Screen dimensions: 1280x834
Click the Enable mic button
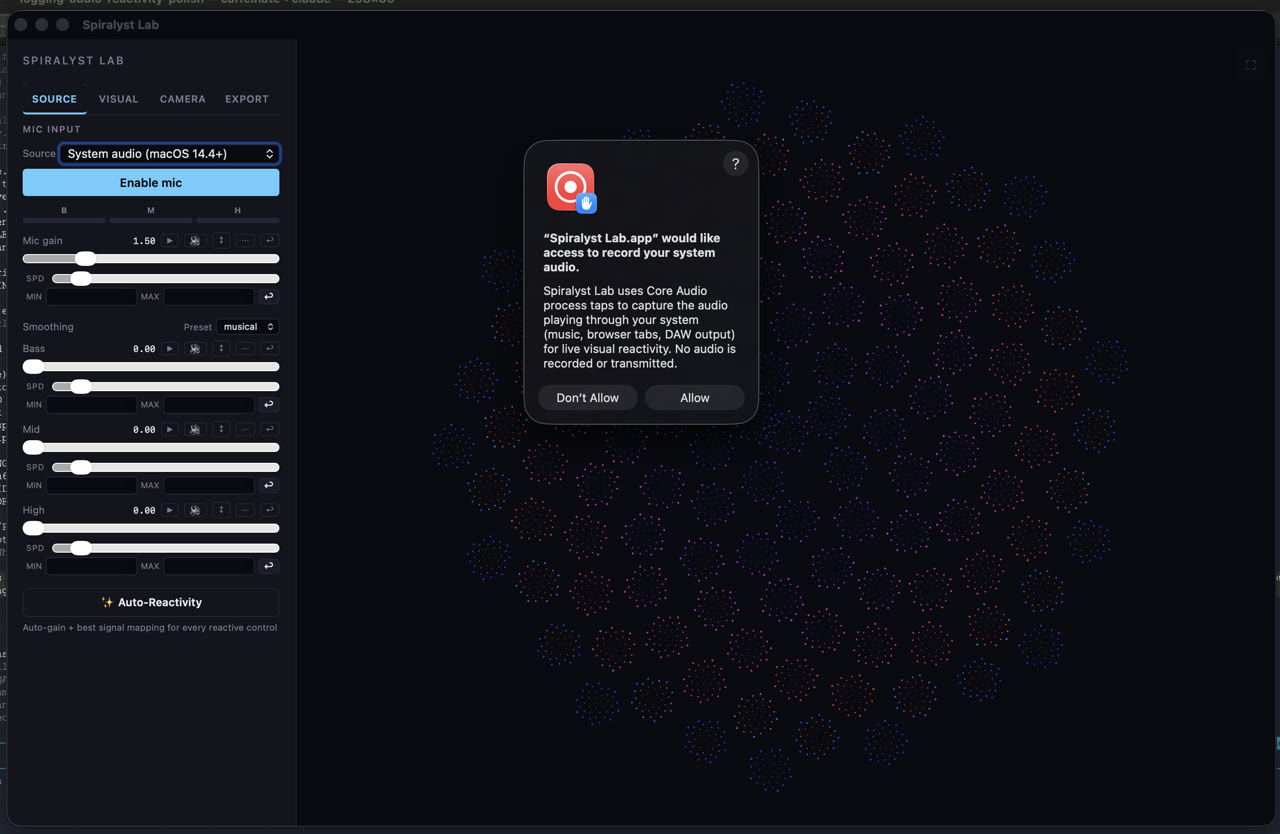(x=151, y=183)
